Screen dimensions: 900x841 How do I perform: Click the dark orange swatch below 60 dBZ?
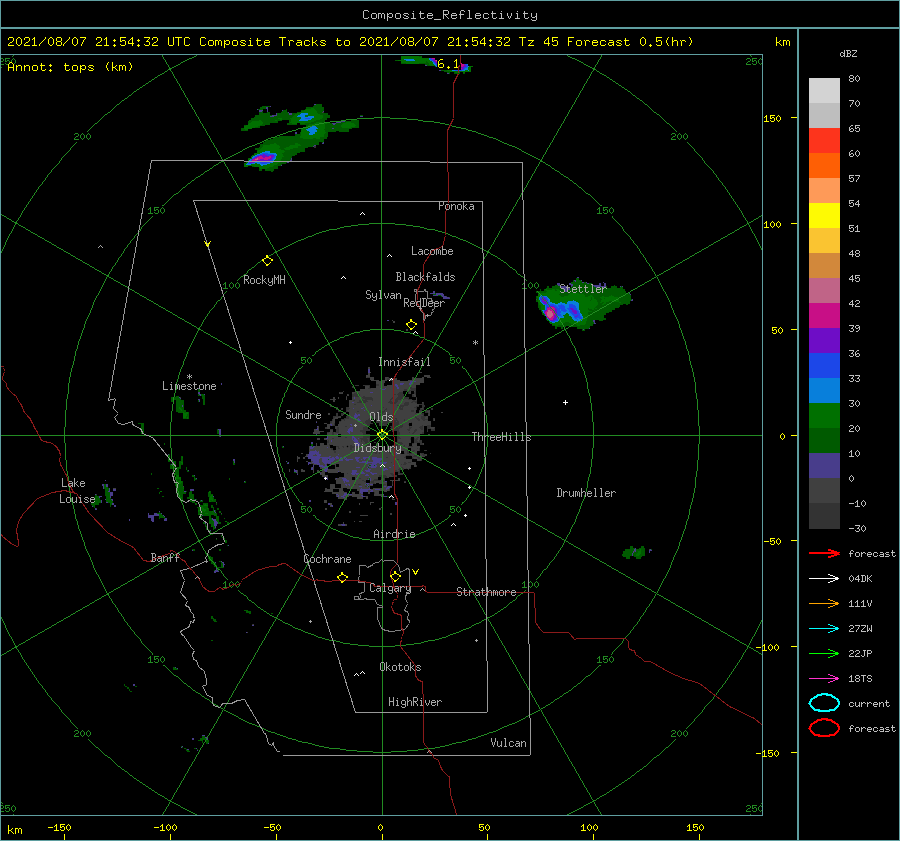[824, 165]
